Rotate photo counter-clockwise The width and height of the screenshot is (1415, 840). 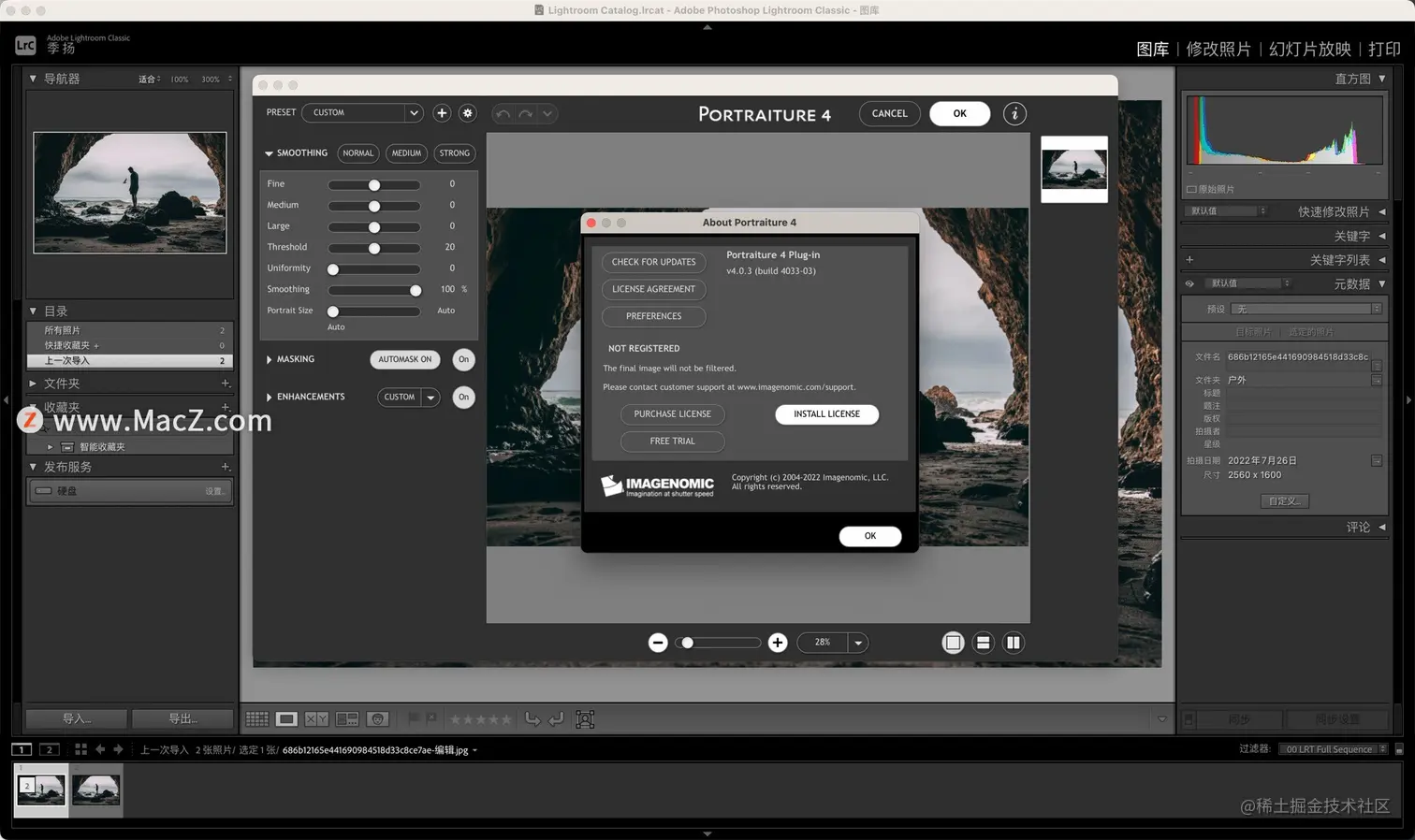coord(532,719)
